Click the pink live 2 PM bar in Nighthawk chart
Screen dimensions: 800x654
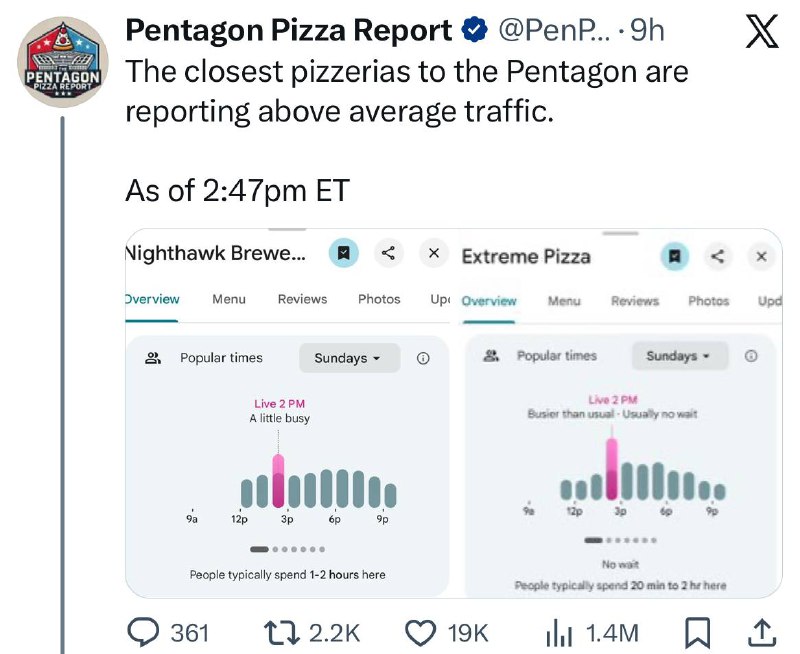tap(279, 481)
